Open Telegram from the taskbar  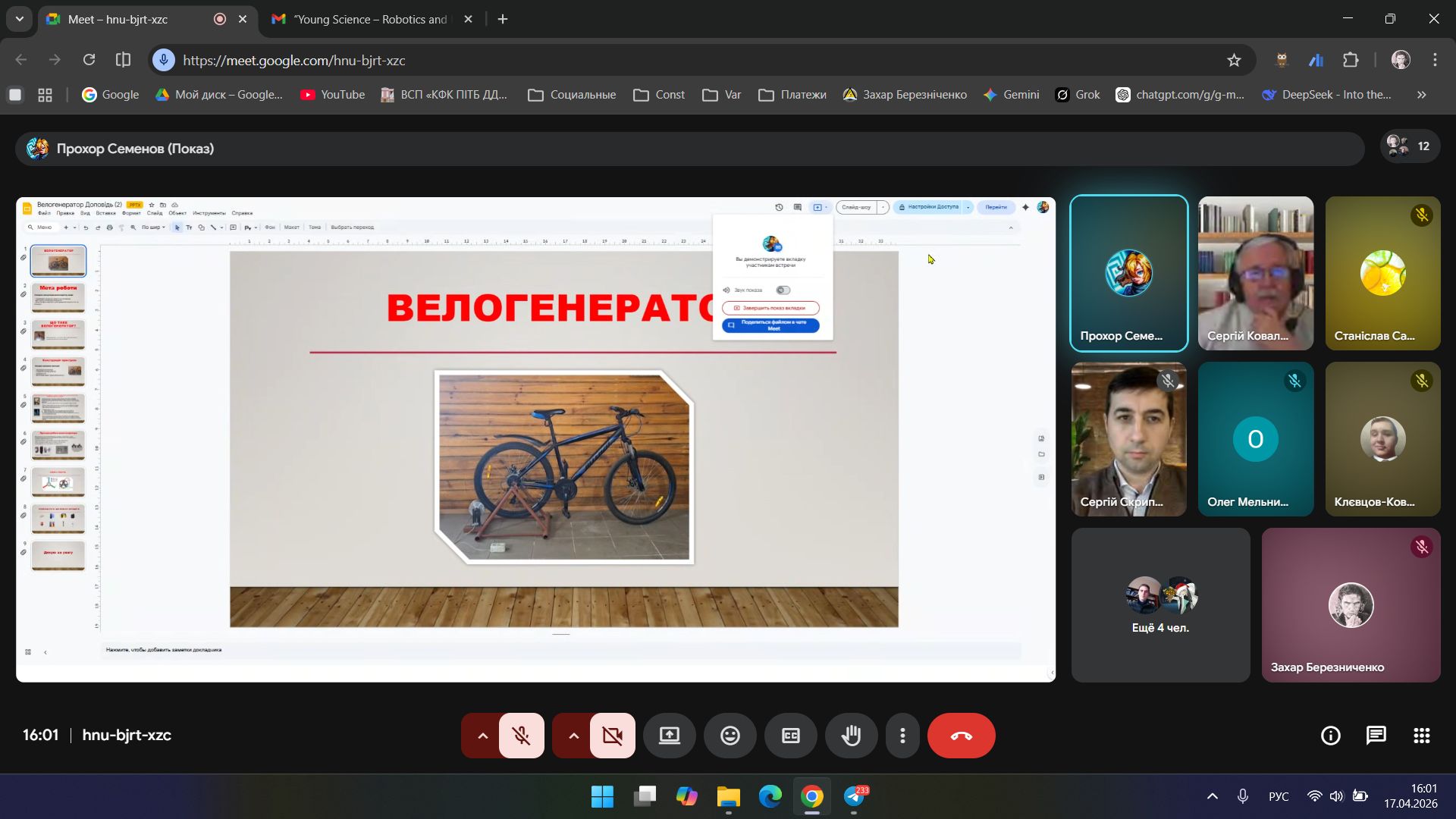pyautogui.click(x=855, y=797)
